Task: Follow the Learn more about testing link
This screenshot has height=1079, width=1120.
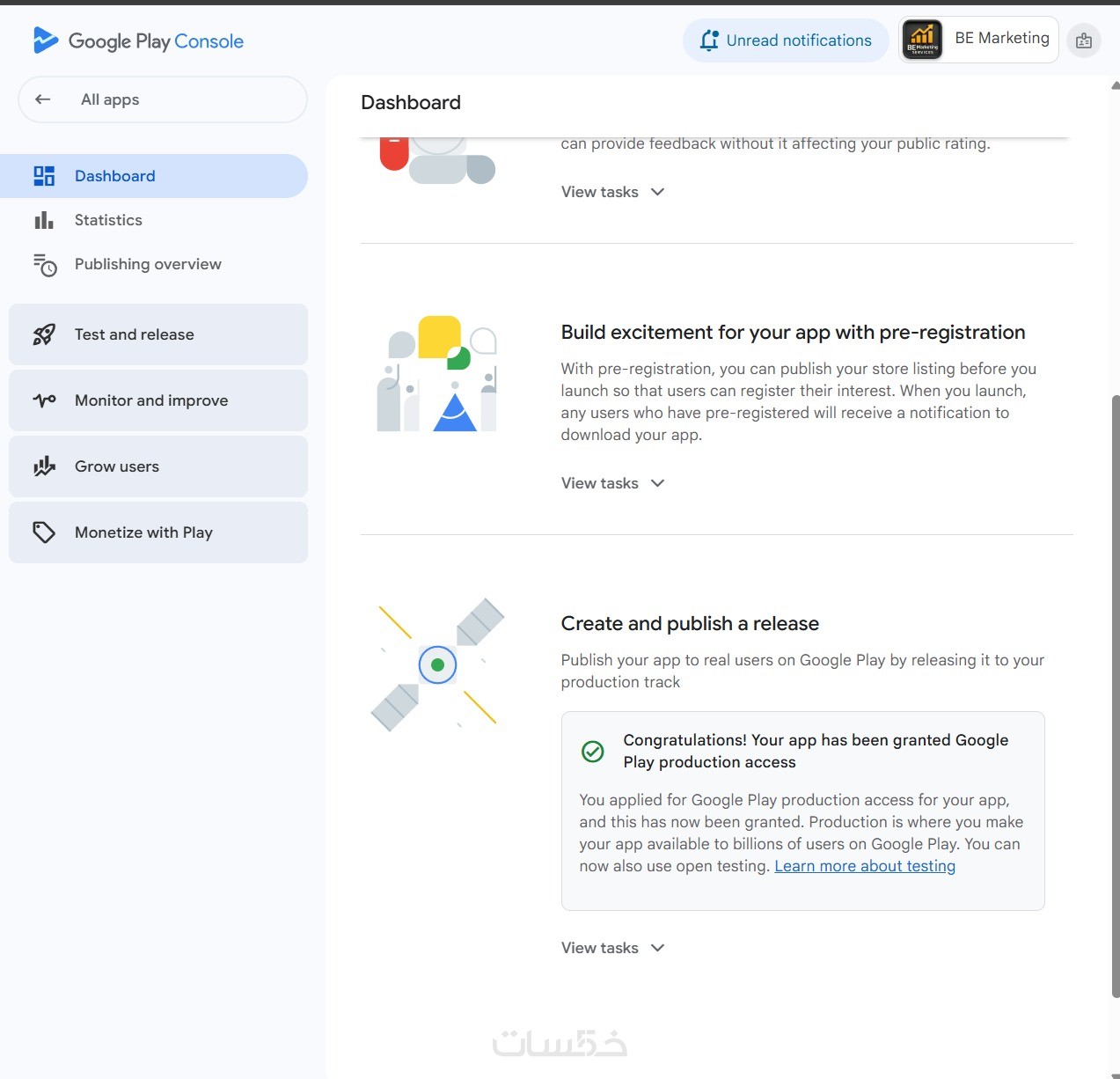Action: (865, 866)
